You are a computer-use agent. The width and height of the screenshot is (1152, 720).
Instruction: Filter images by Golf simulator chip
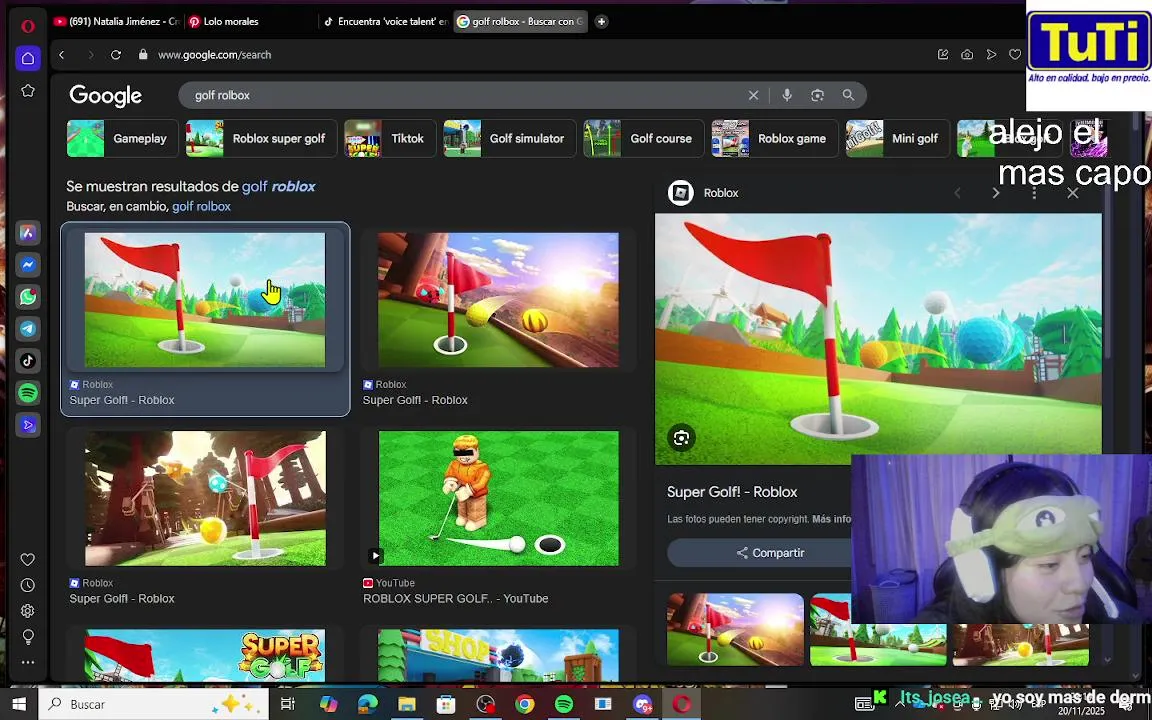click(x=509, y=138)
